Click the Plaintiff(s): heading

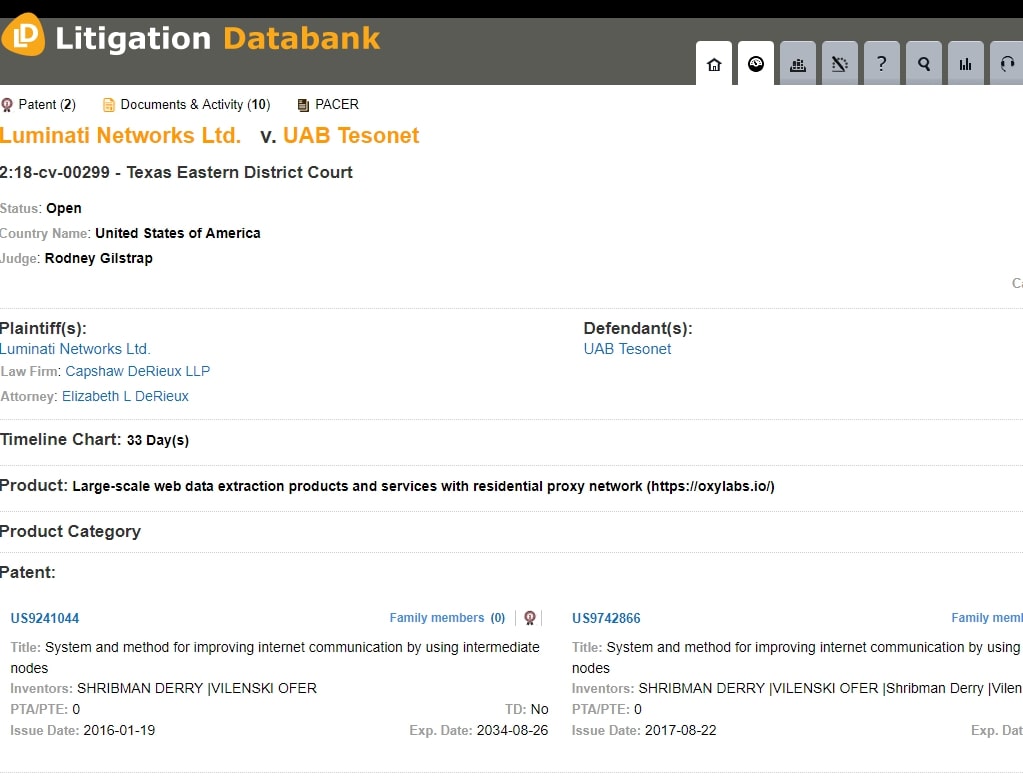pos(43,328)
